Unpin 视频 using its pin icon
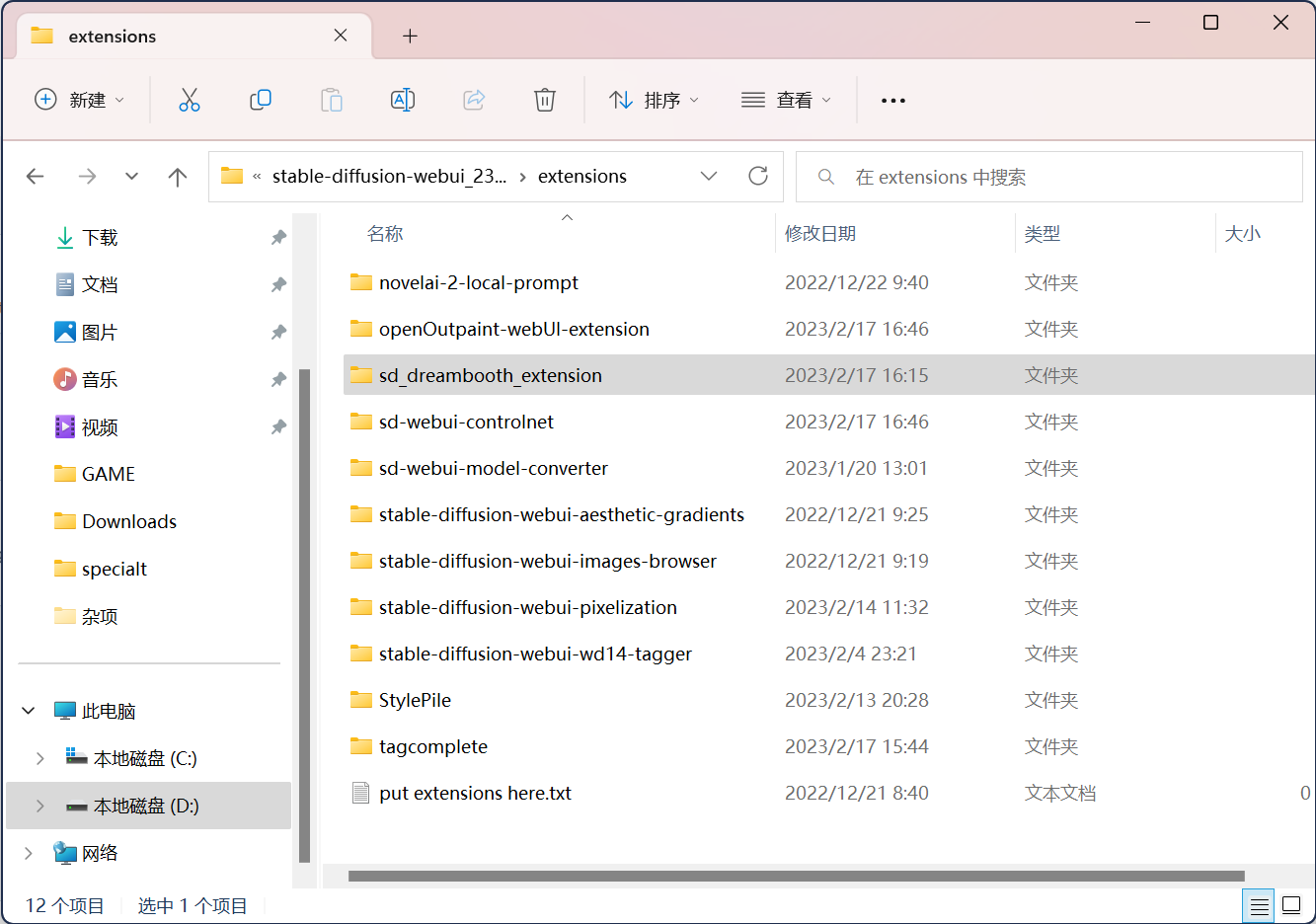This screenshot has width=1316, height=924. point(278,426)
